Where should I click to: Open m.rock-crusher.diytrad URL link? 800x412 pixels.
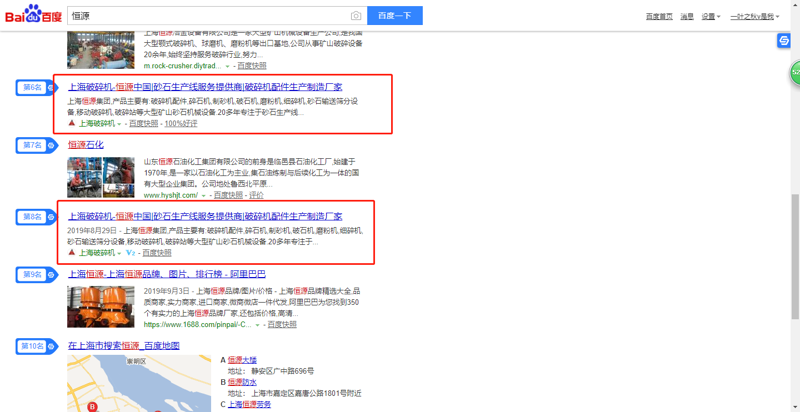click(x=183, y=66)
